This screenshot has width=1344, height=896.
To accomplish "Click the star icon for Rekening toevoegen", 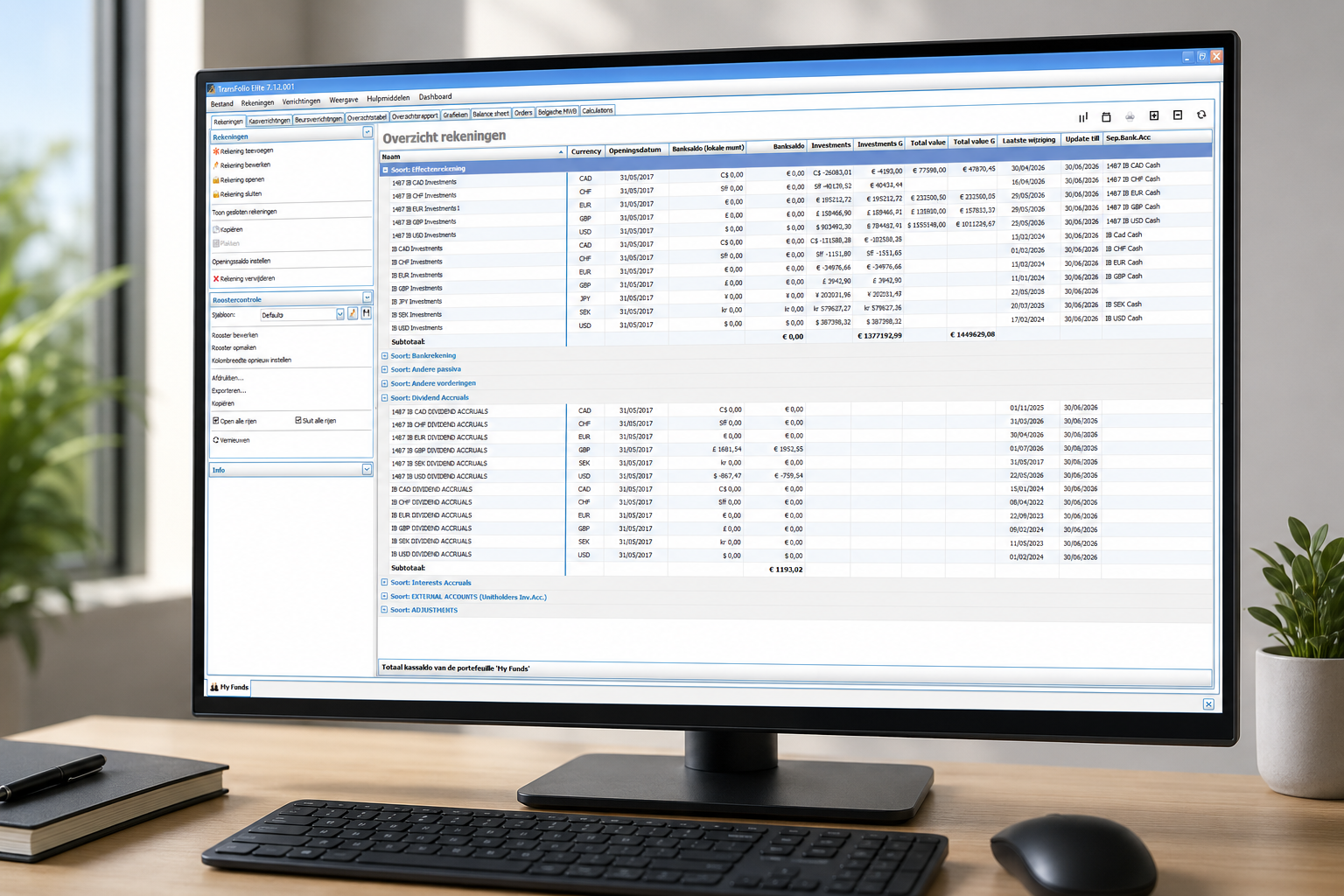I will 215,151.
